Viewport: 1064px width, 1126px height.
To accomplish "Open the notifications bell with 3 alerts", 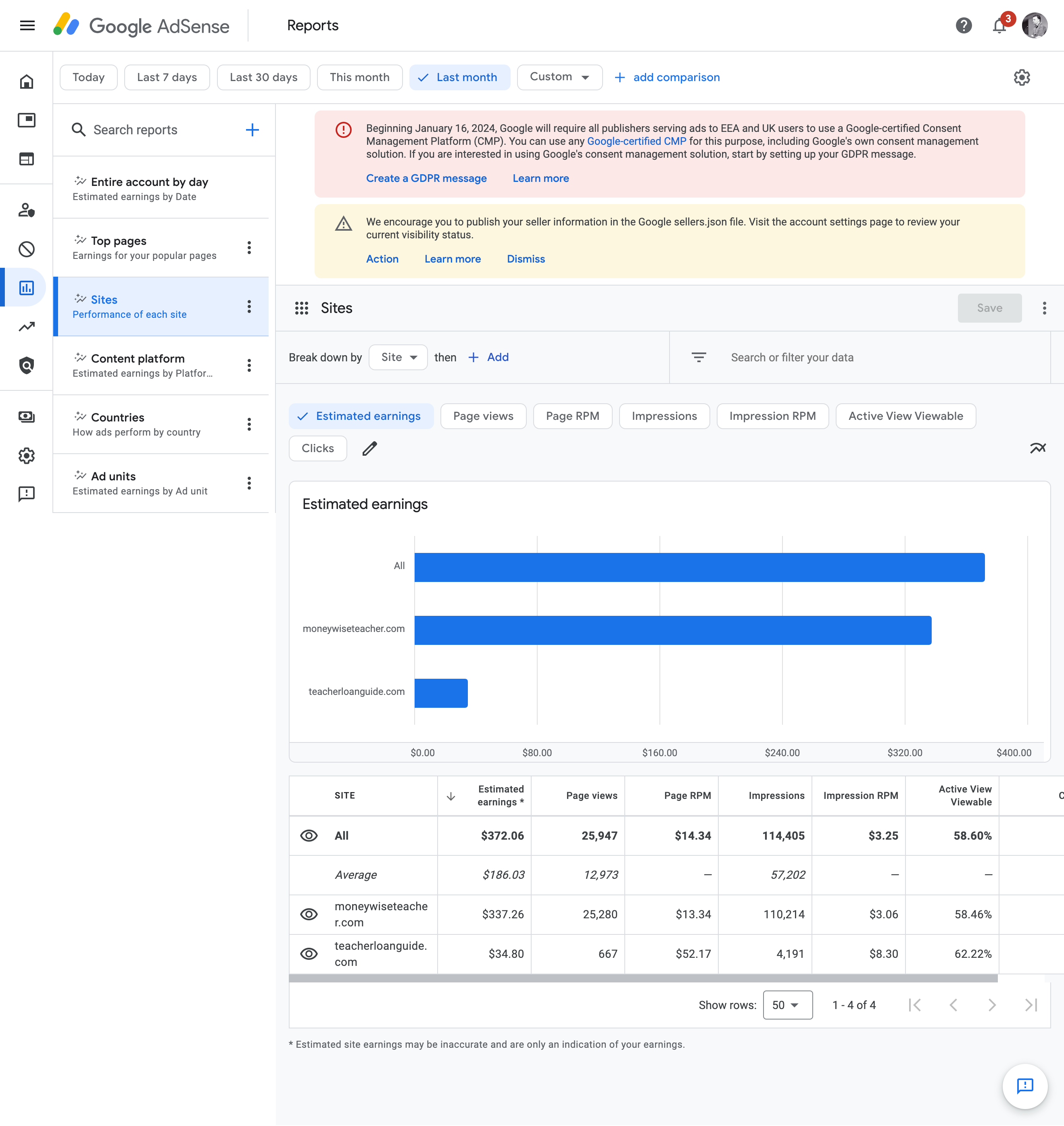I will [1000, 25].
